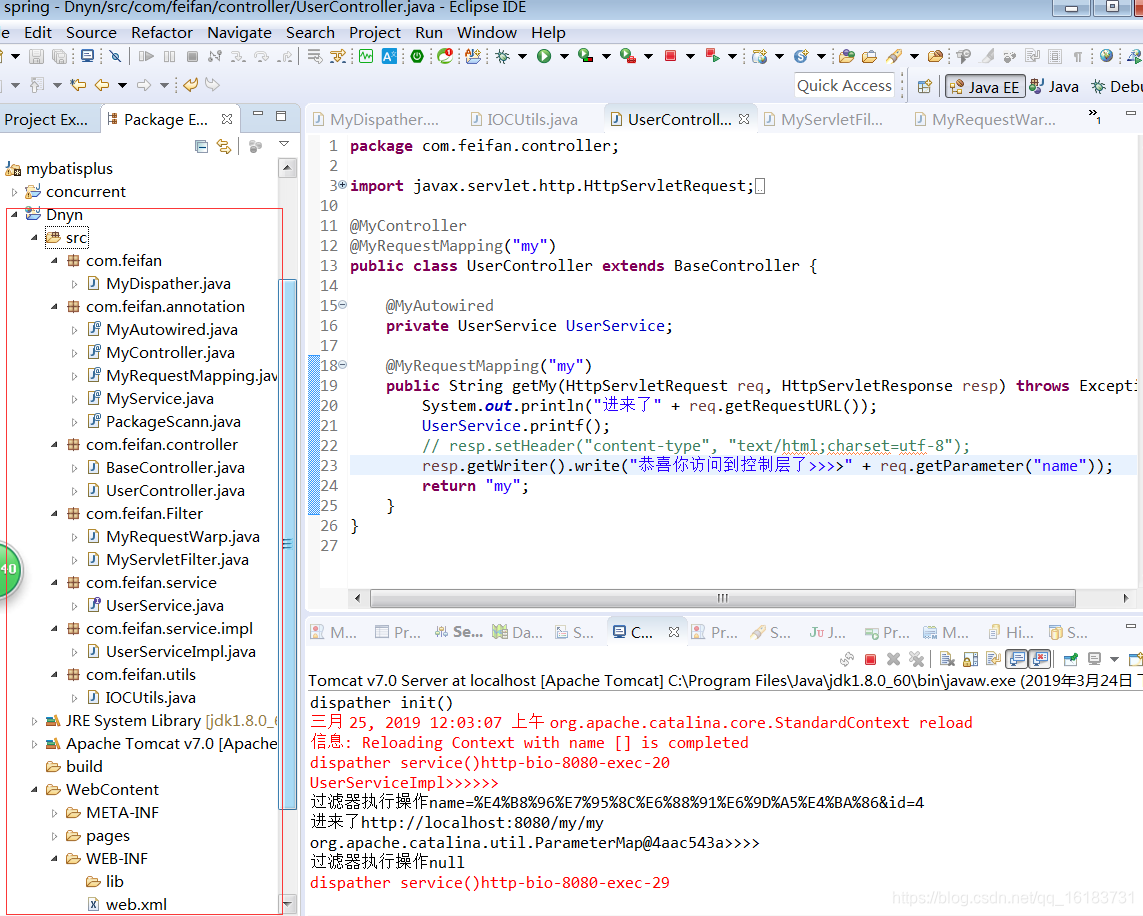Toggle Show Console on standard output change

coord(1016,659)
